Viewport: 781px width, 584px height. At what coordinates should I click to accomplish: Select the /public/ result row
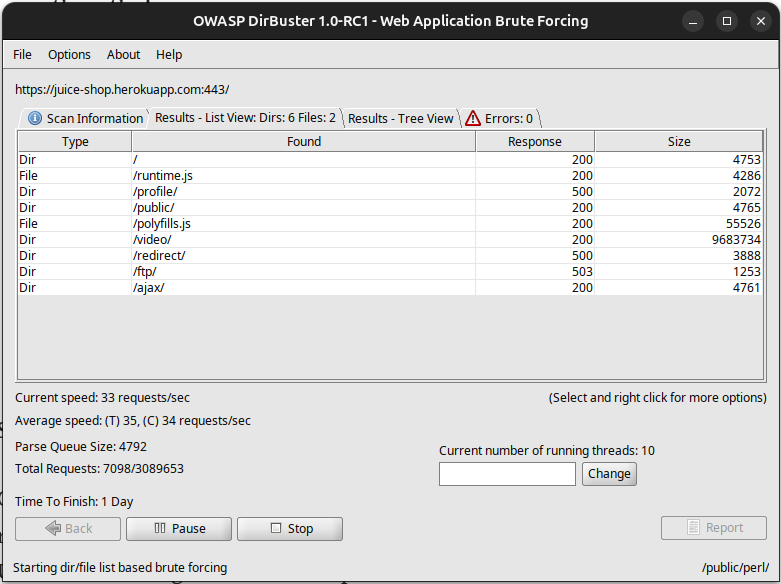(x=390, y=207)
